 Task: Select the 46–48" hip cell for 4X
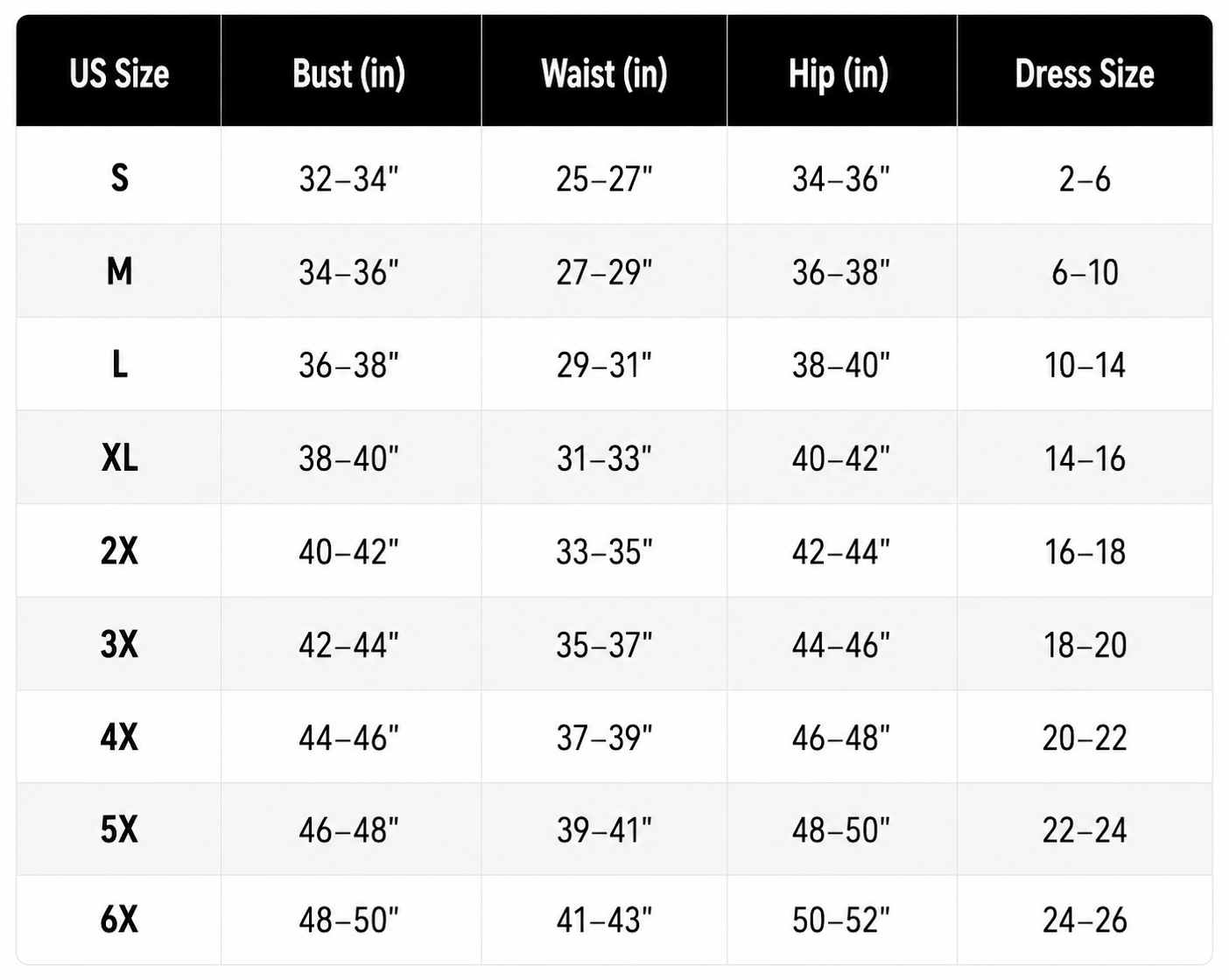point(840,738)
